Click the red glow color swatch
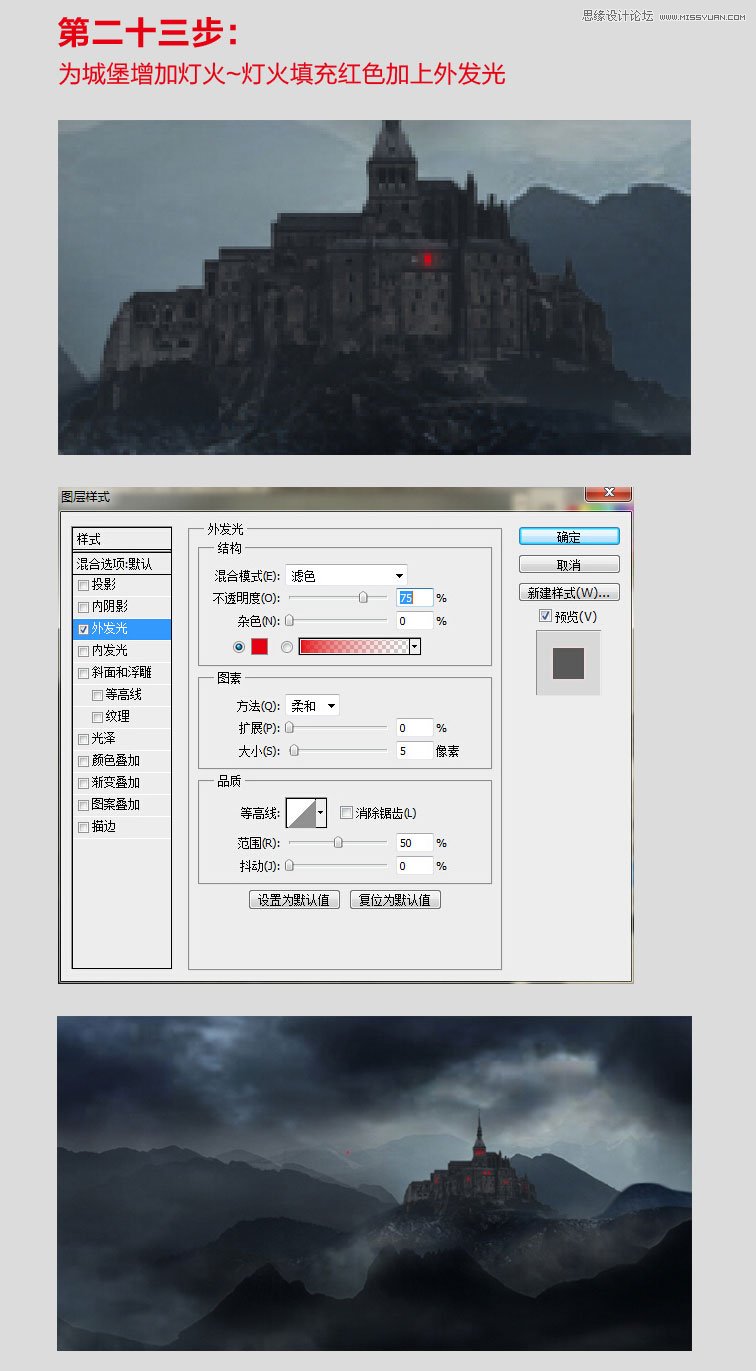Viewport: 756px width, 1371px height. click(259, 647)
